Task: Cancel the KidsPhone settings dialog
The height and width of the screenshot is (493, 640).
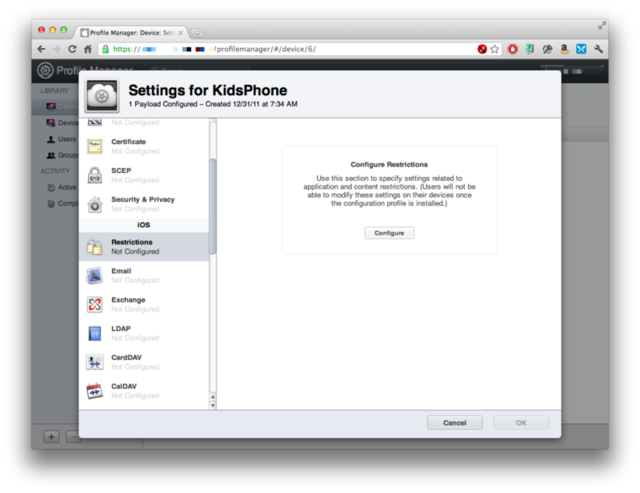Action: pos(455,423)
